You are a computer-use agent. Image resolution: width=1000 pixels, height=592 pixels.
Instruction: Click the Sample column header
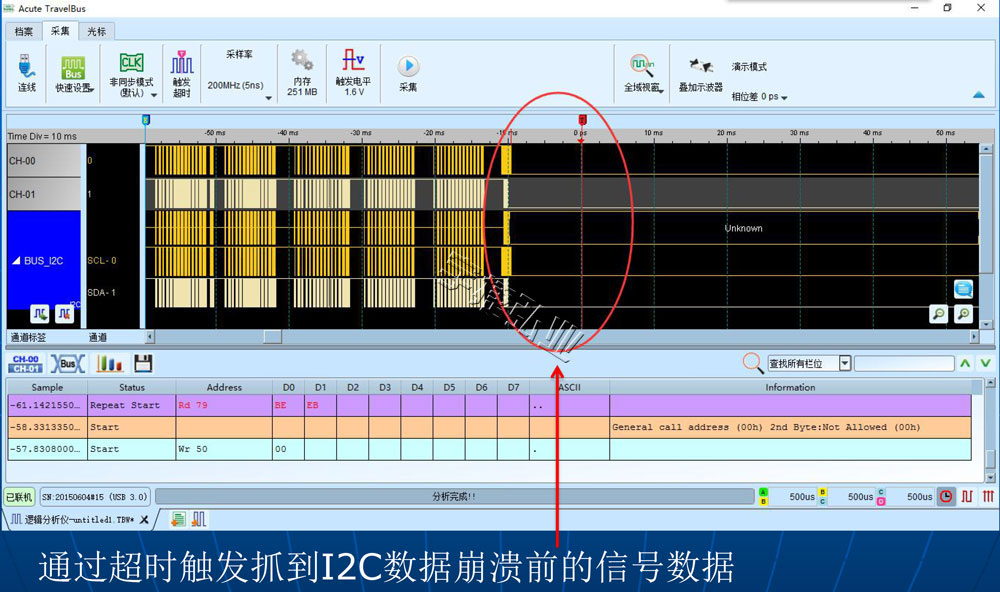click(x=47, y=387)
